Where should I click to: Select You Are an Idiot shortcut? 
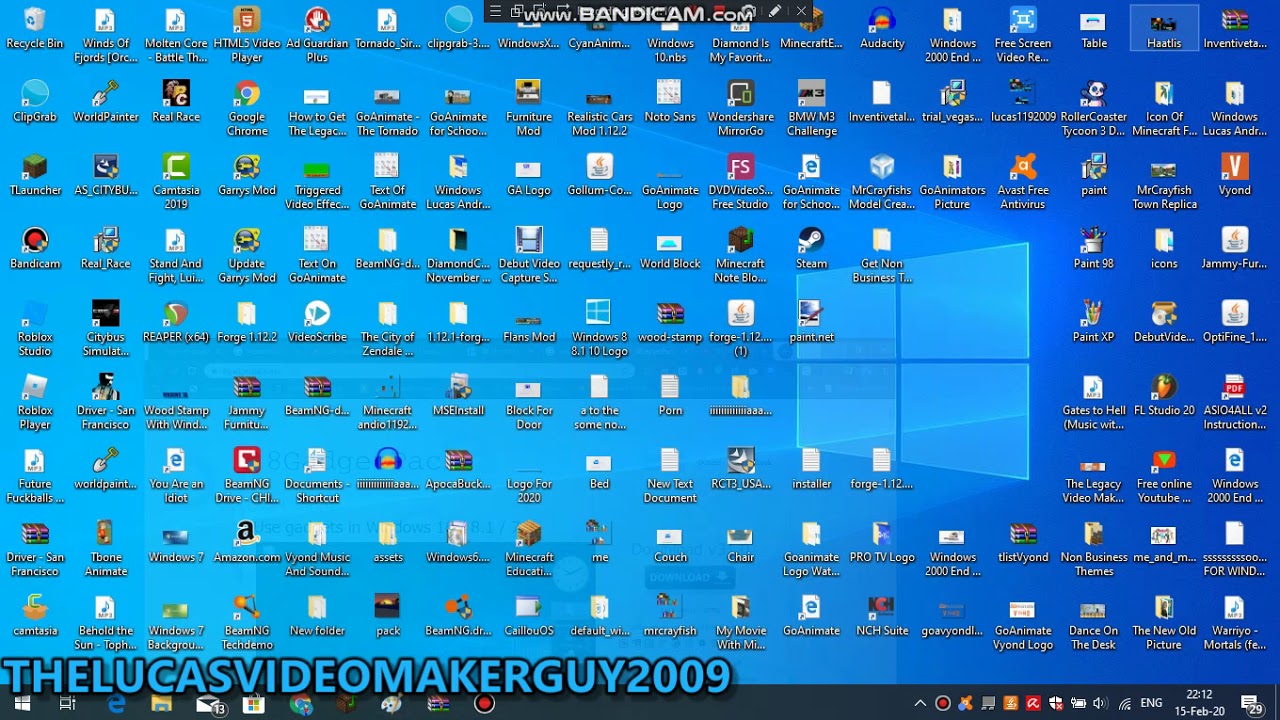pyautogui.click(x=176, y=475)
